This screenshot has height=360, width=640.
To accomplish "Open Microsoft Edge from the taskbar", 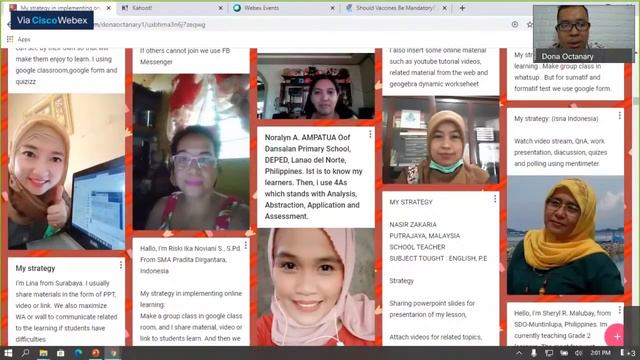I will [x=78, y=353].
